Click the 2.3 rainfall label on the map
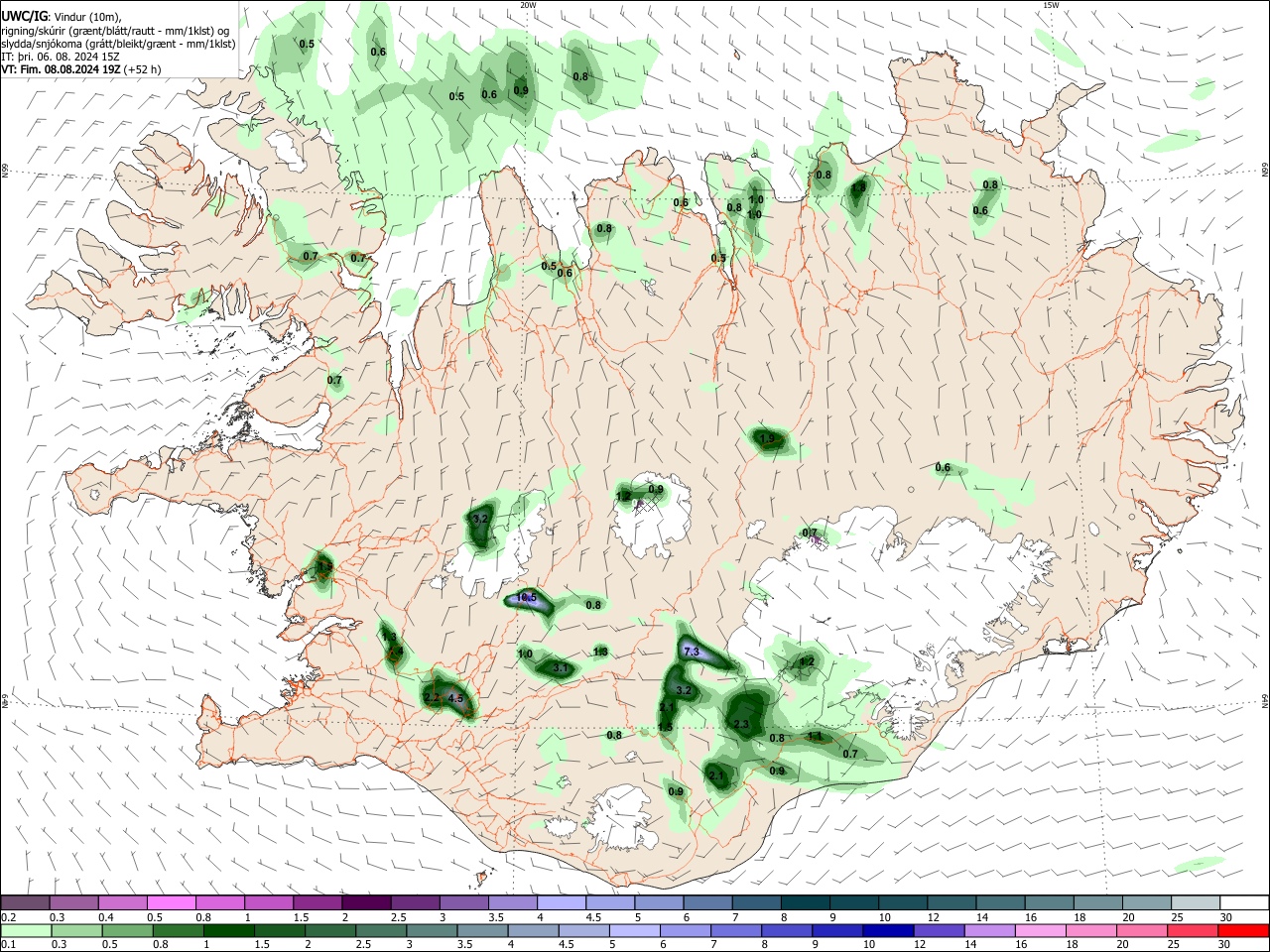This screenshot has width=1270, height=952. (x=741, y=725)
